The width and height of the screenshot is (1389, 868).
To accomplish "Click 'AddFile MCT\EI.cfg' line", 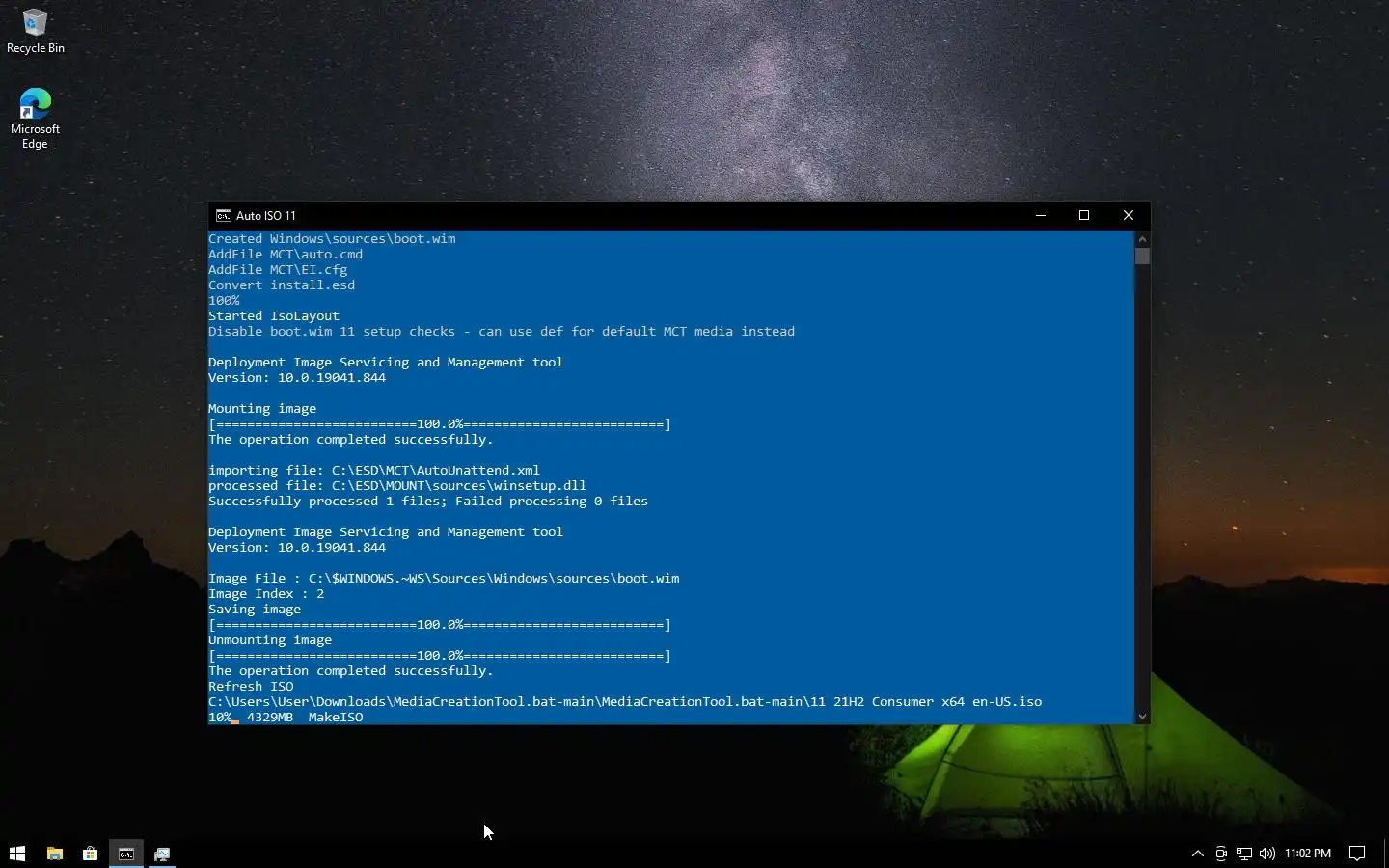I will [278, 269].
